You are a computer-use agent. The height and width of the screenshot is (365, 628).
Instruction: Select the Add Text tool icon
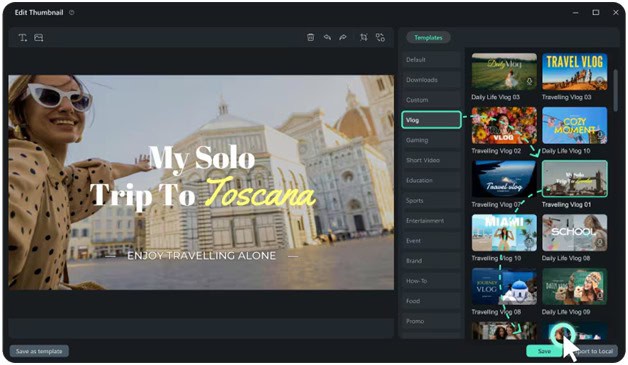(22, 38)
